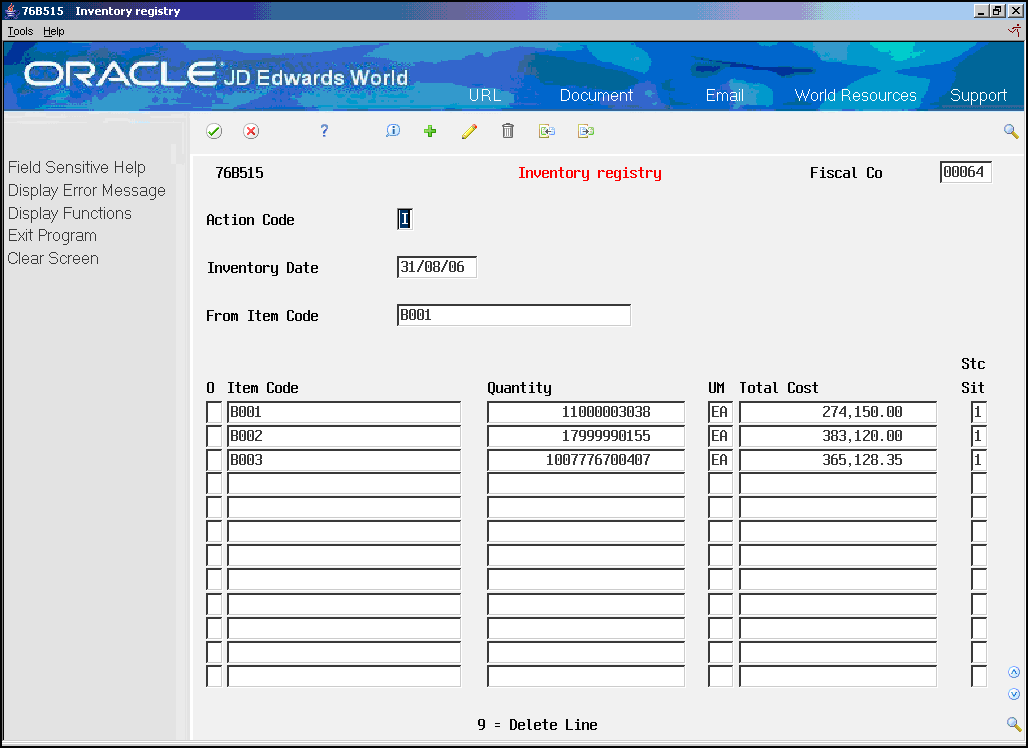
Task: Click the red X cancel icon
Action: point(251,131)
